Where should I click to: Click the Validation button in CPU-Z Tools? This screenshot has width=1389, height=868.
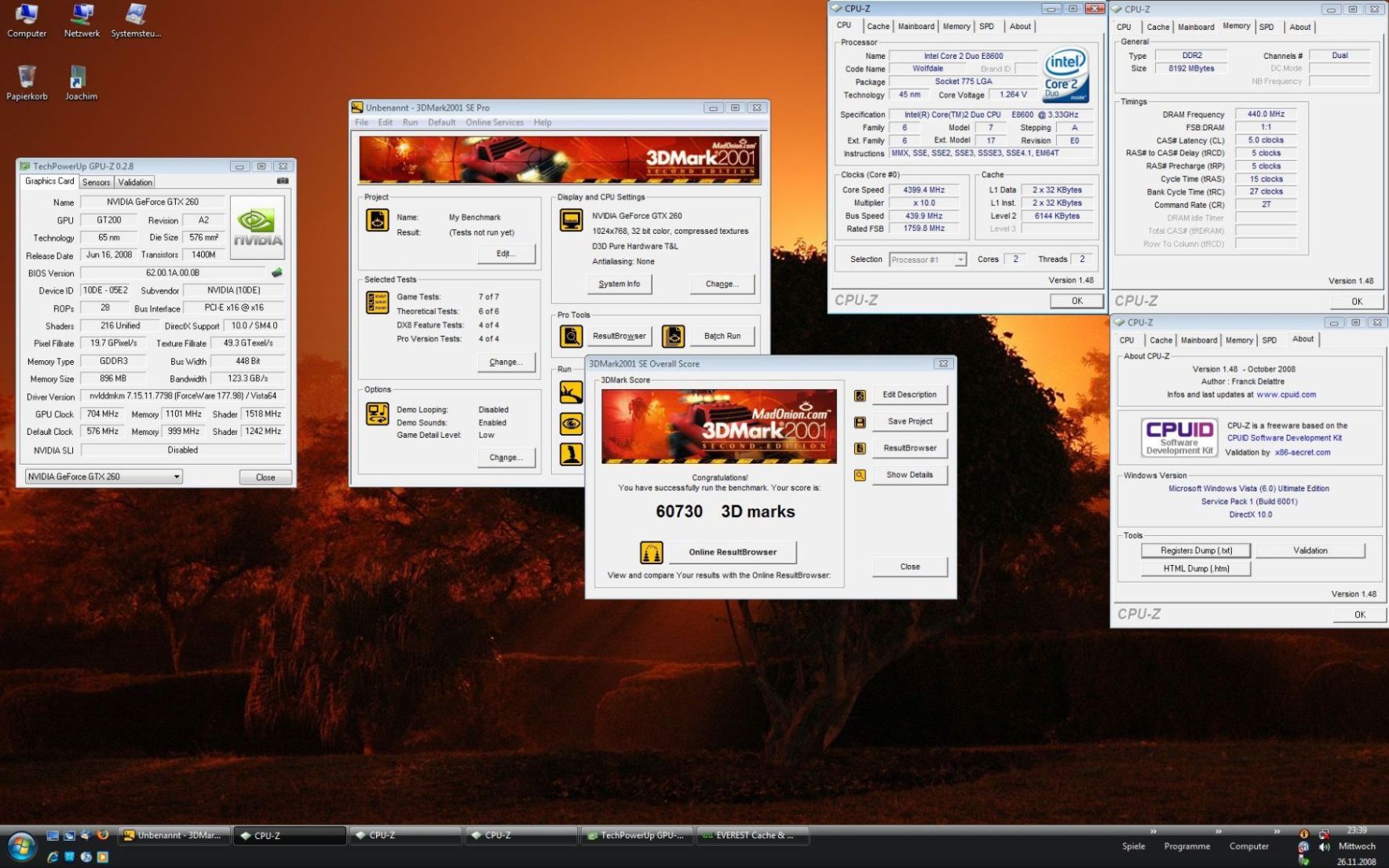[1310, 551]
